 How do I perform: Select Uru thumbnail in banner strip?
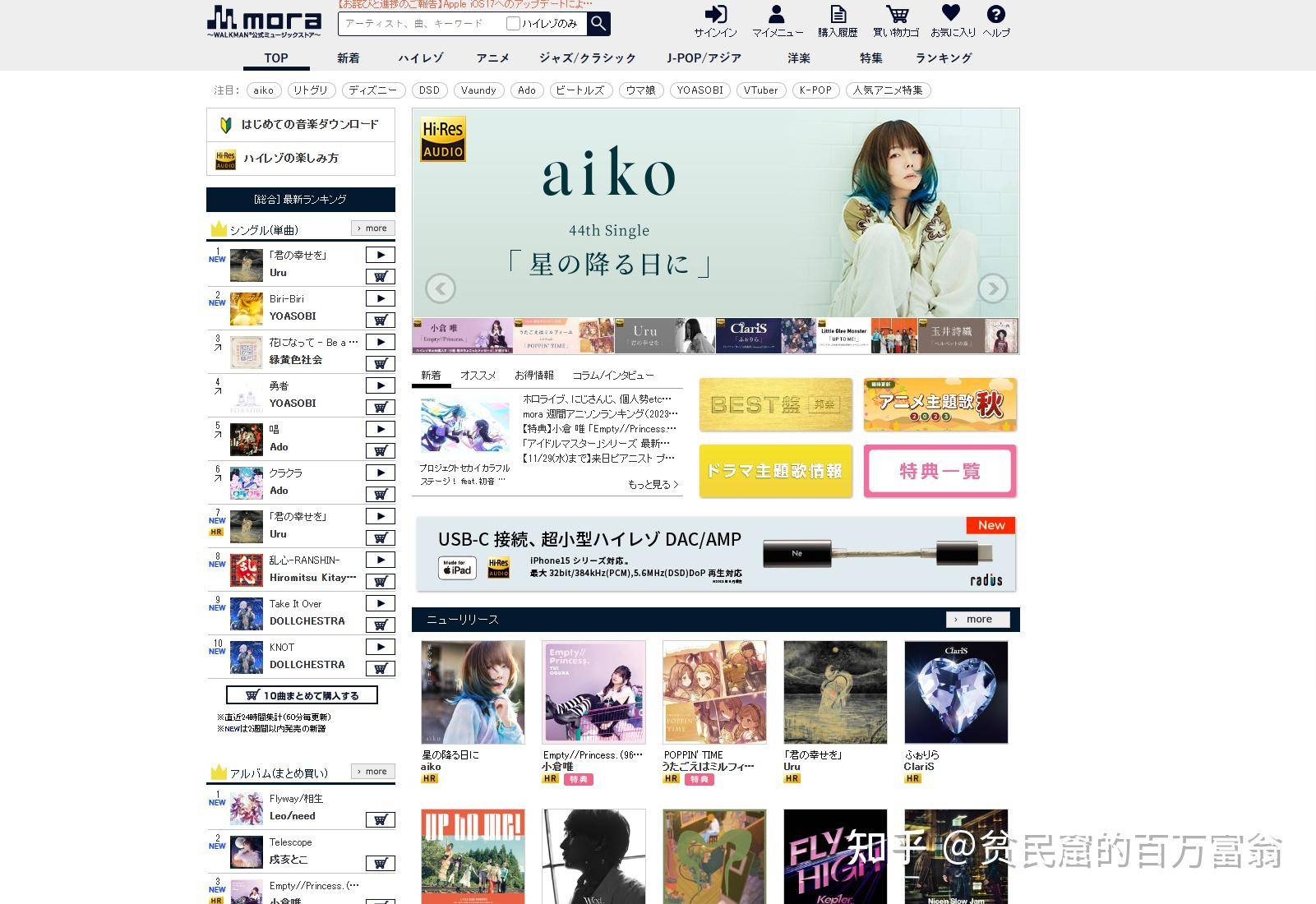click(x=664, y=336)
